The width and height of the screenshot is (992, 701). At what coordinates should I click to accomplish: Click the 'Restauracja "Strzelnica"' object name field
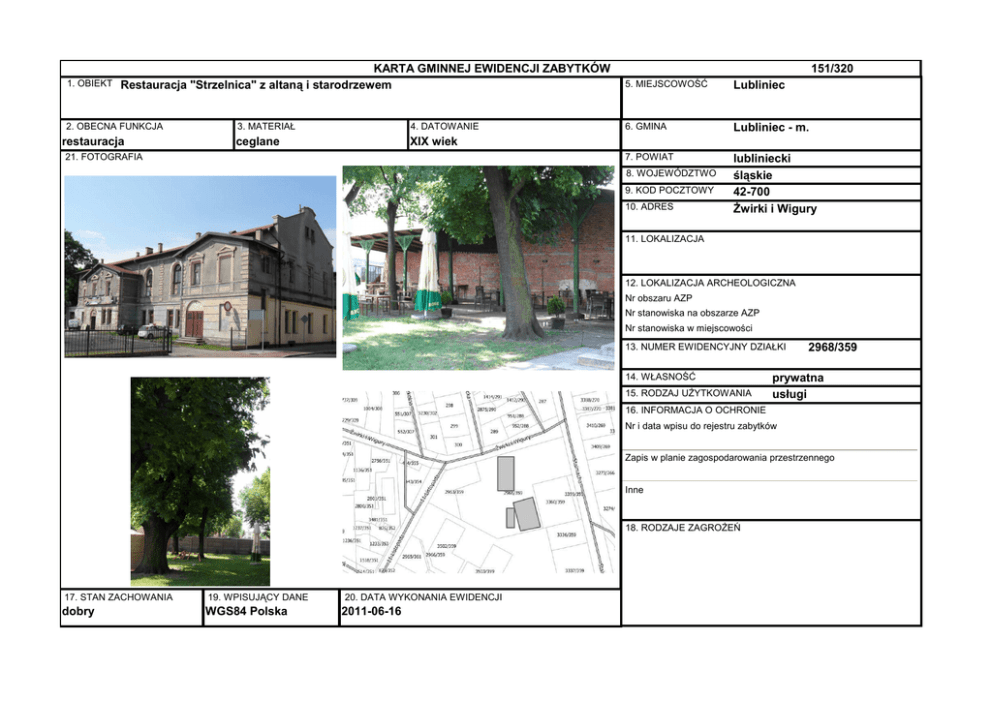[x=256, y=85]
